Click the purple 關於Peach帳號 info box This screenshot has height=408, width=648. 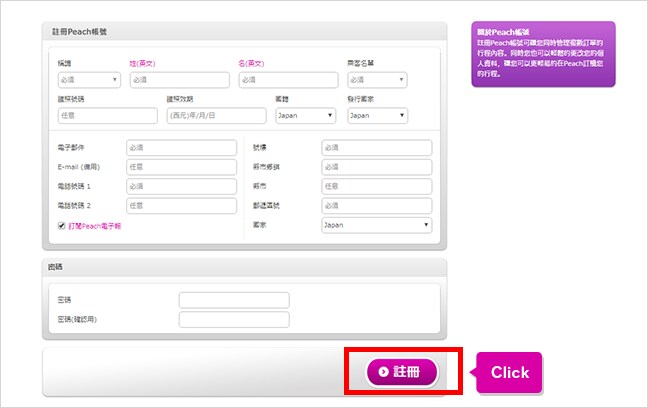pos(543,54)
